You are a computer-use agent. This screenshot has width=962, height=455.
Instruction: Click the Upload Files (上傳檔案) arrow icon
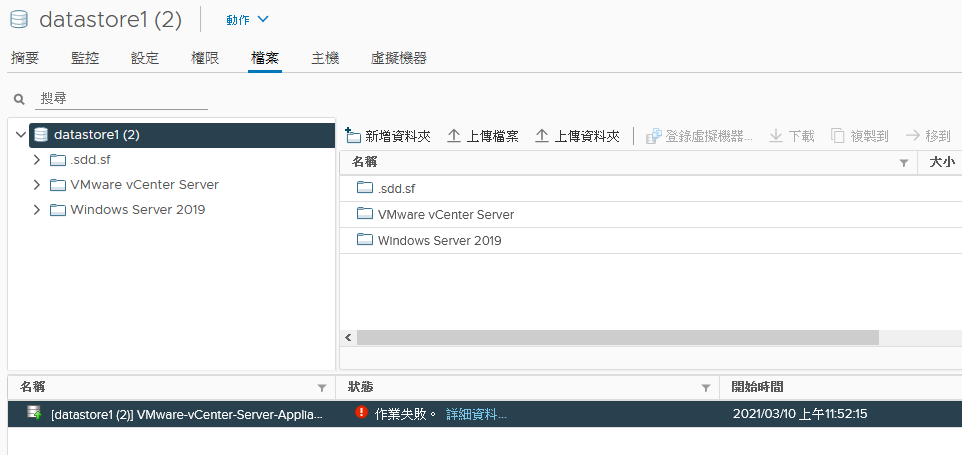click(453, 136)
